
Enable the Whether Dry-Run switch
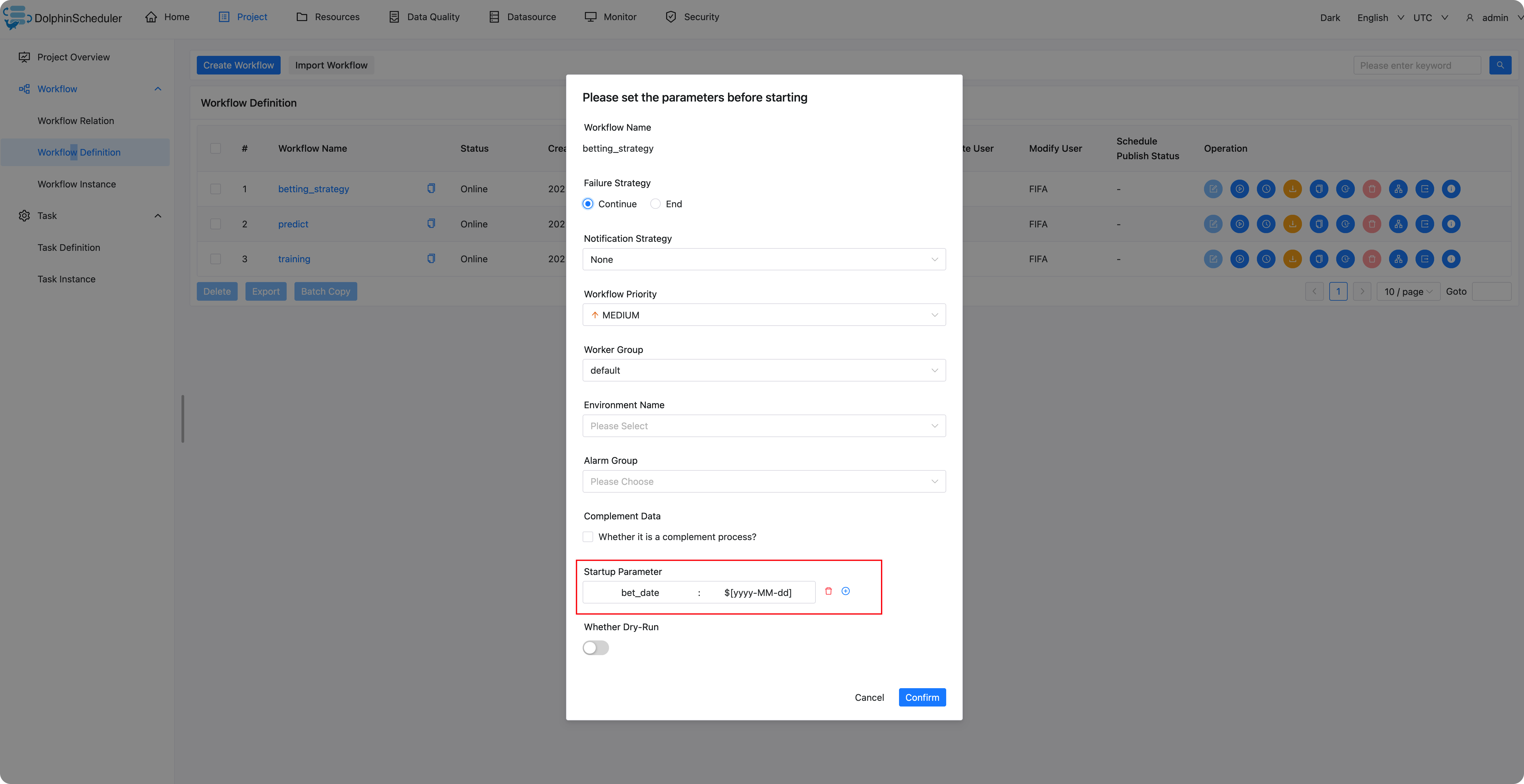tap(595, 648)
